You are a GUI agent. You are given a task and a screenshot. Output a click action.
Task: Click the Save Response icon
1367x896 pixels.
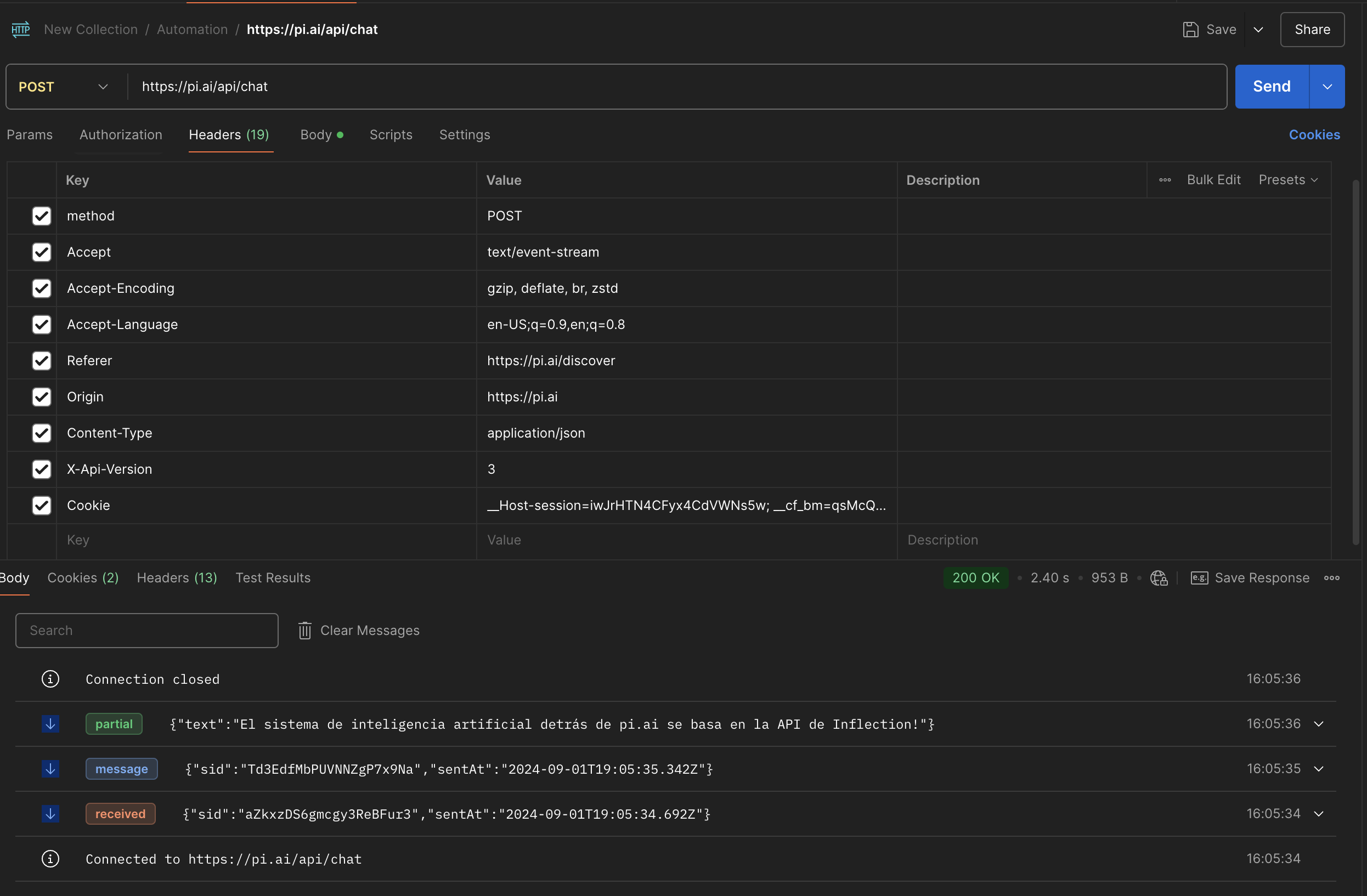1199,578
